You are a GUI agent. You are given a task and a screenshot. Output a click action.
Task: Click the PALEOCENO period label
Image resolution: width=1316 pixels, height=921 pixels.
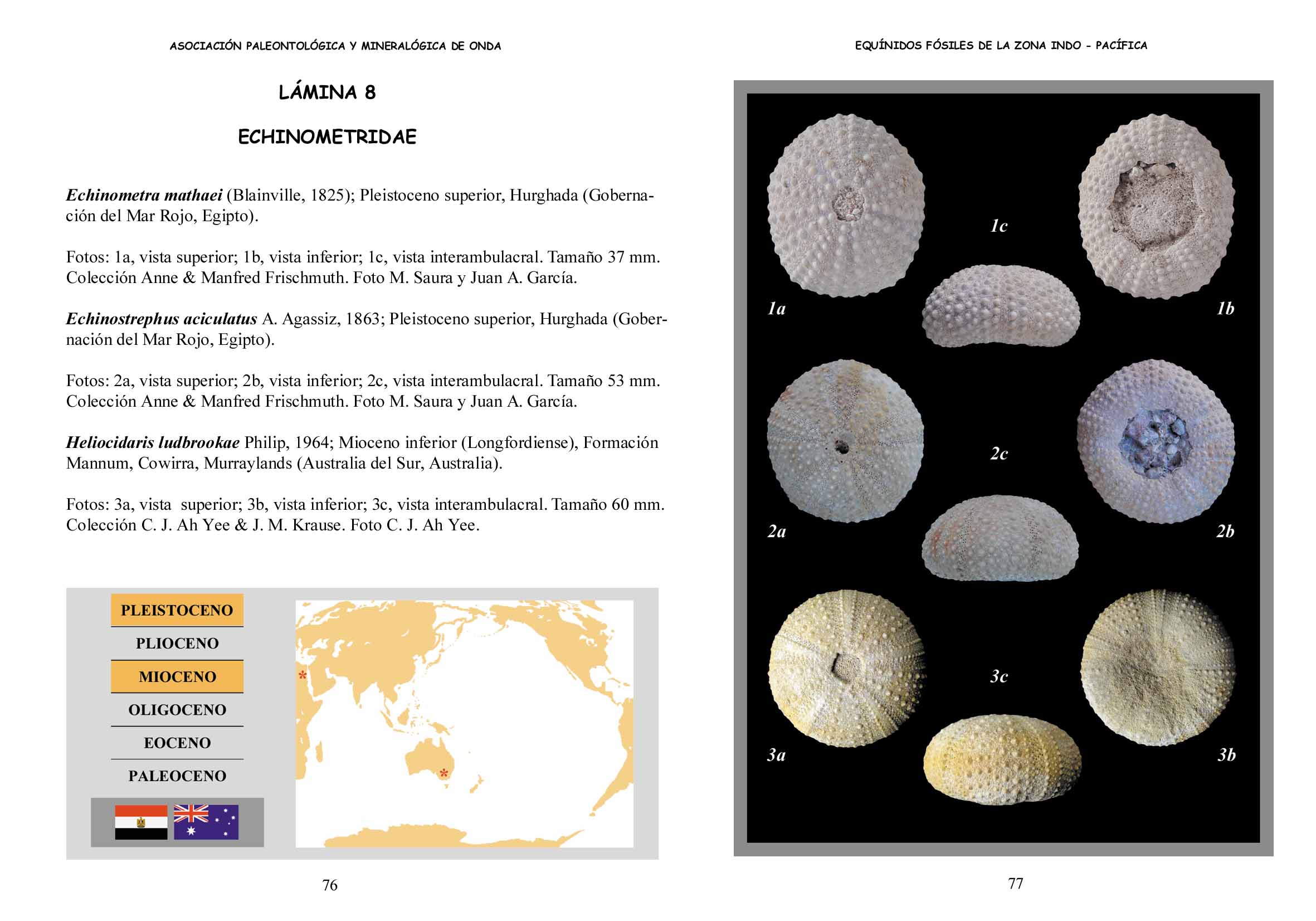pos(177,776)
